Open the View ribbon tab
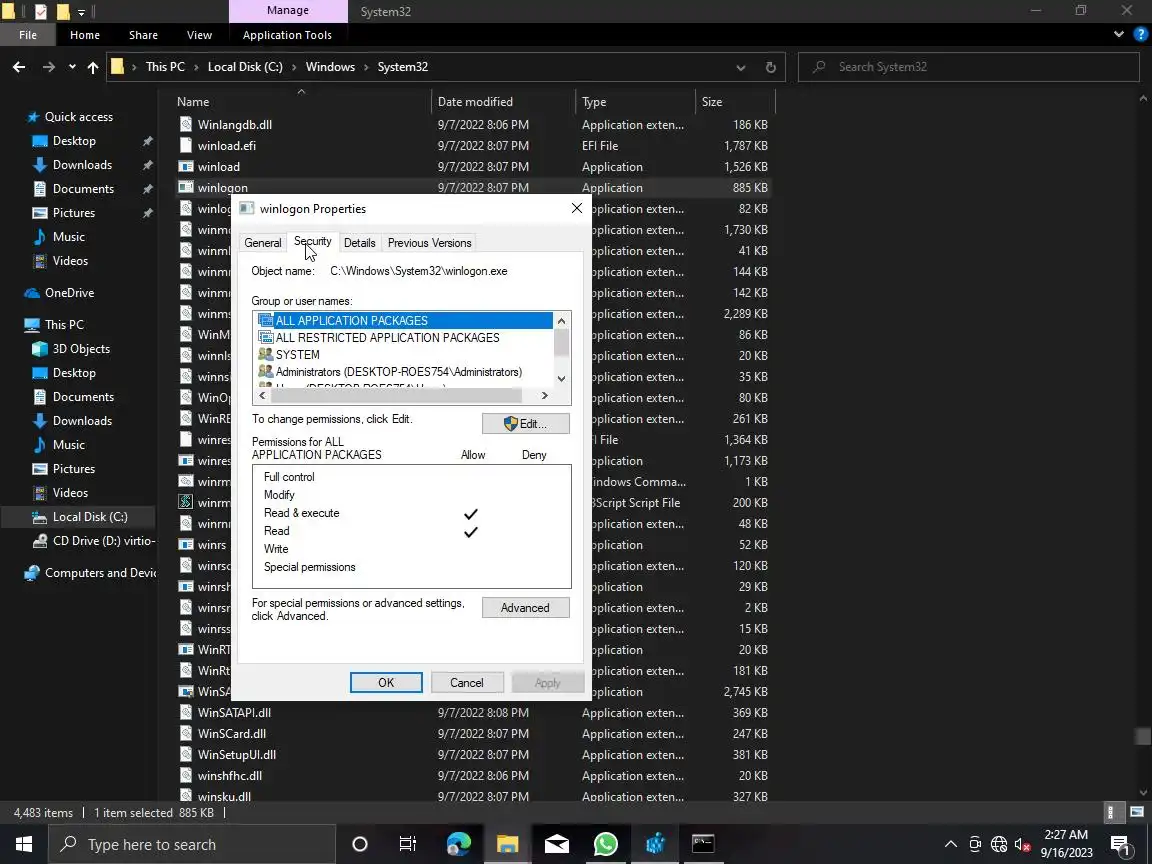 [x=199, y=35]
